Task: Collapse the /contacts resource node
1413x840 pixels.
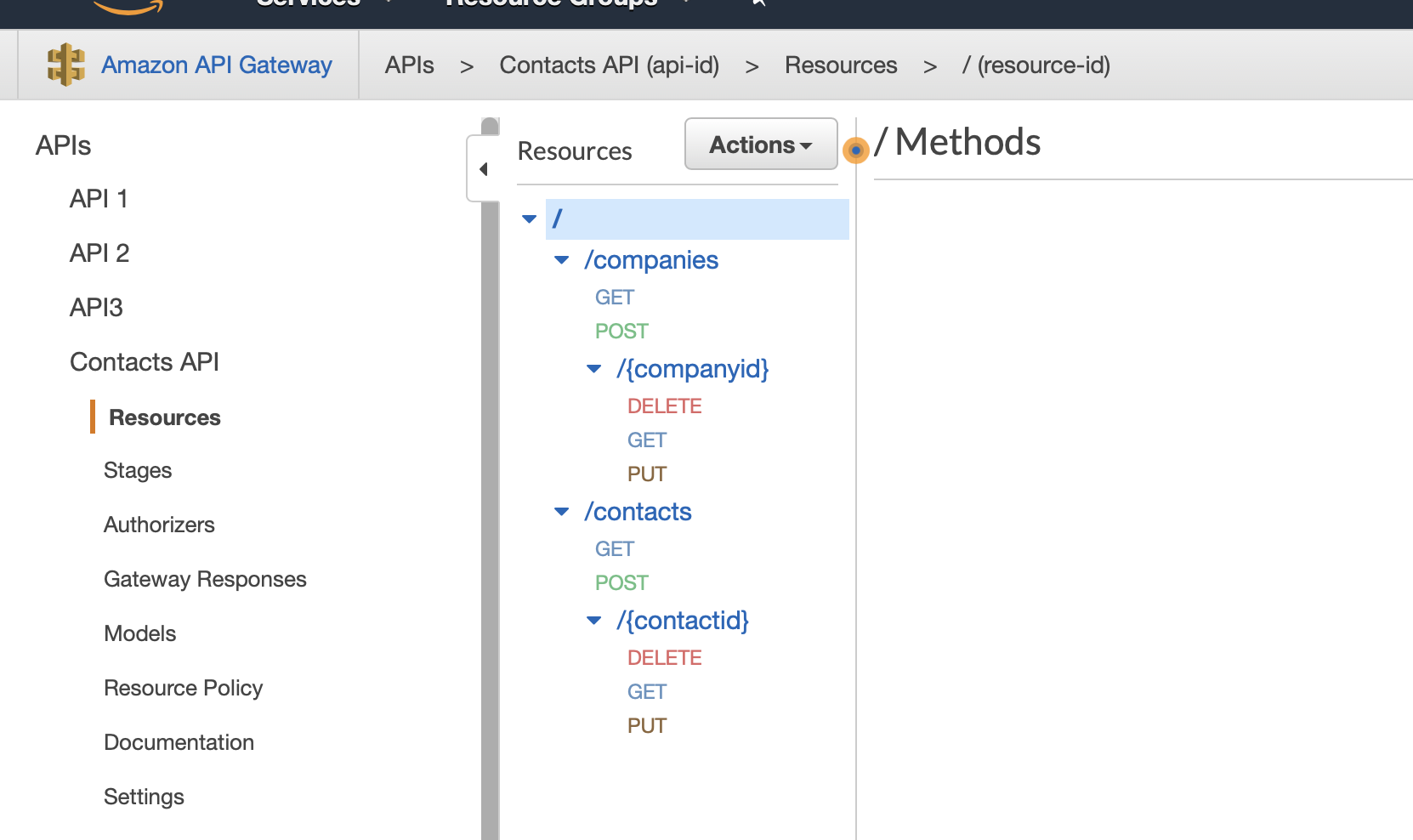Action: [x=562, y=512]
